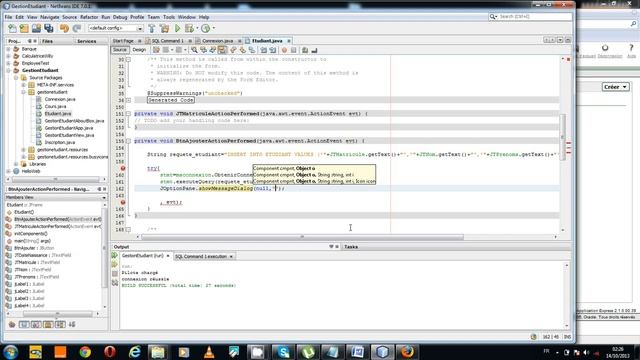Click the Debug Project toolbar icon

click(189, 28)
